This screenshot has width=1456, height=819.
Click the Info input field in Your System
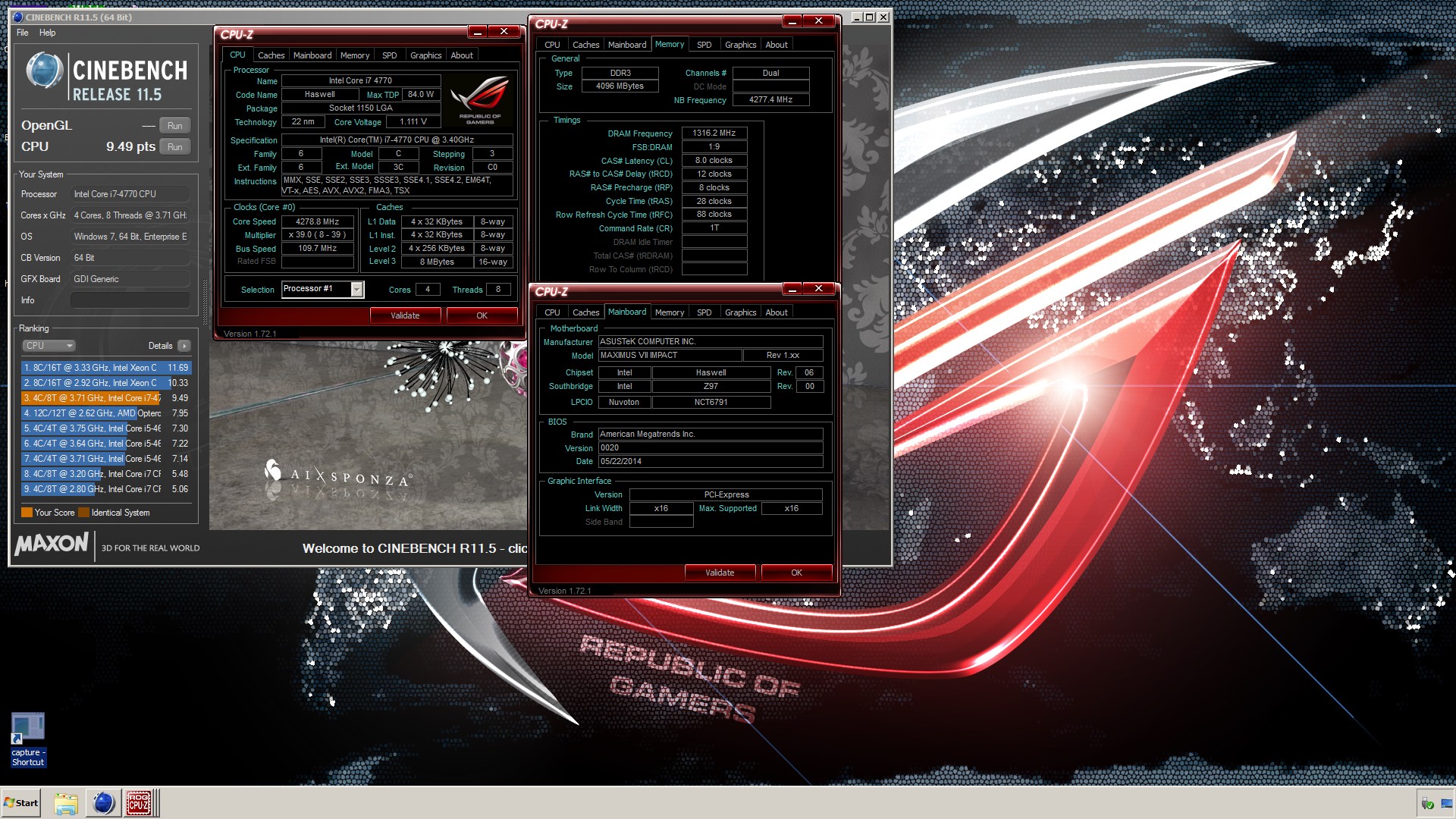(x=130, y=300)
